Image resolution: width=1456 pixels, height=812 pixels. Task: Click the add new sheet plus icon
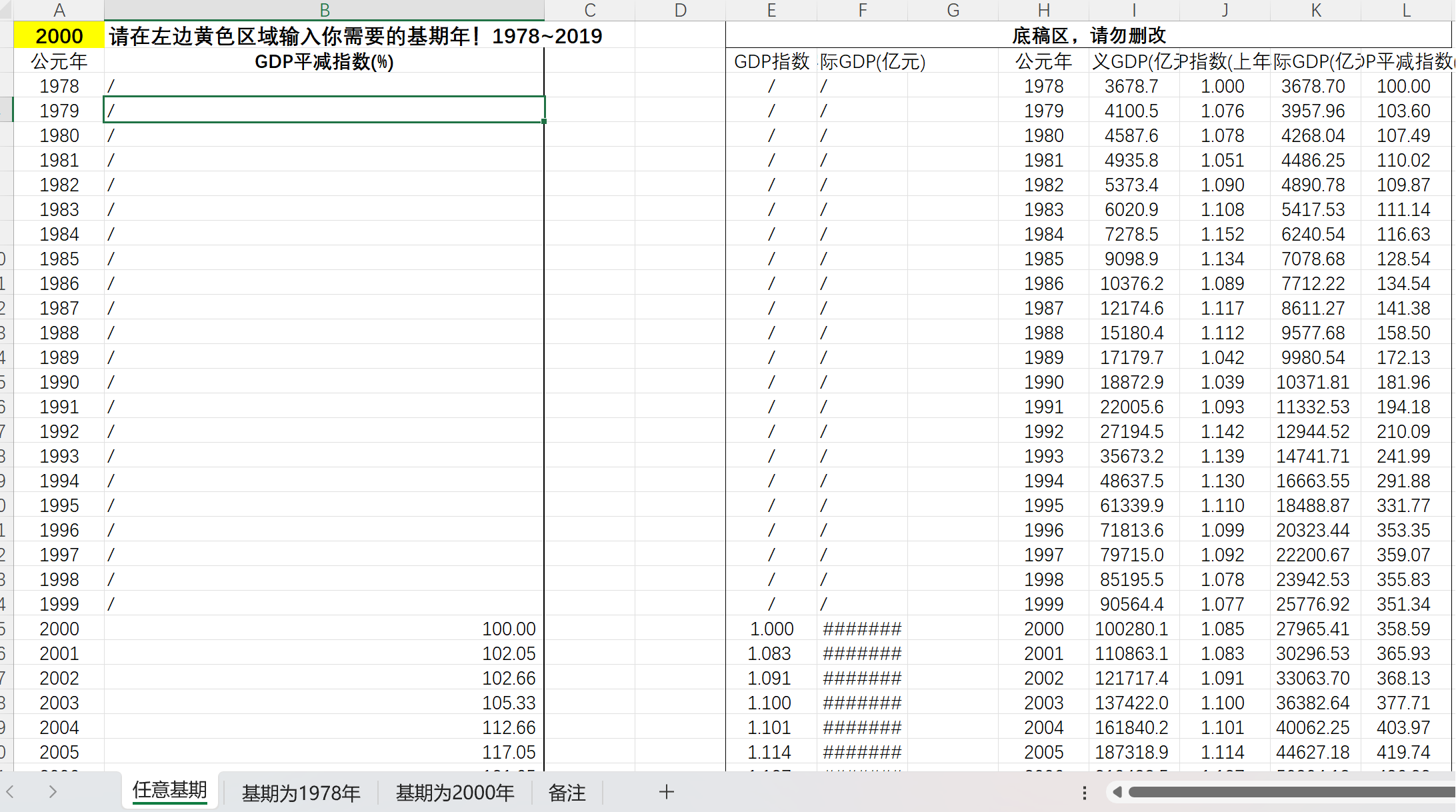(x=666, y=792)
